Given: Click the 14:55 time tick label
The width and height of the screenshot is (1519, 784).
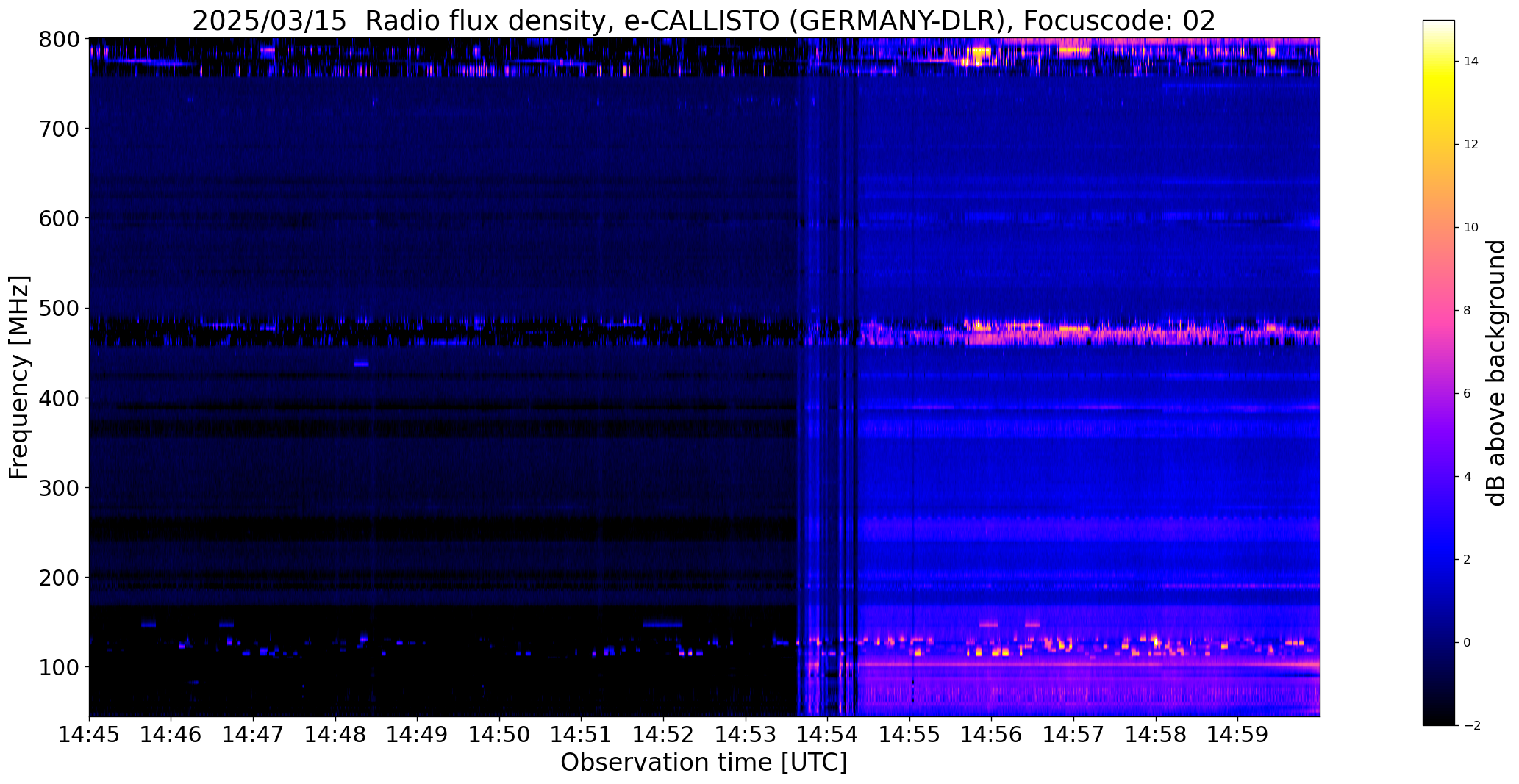Looking at the screenshot, I should pyautogui.click(x=909, y=735).
